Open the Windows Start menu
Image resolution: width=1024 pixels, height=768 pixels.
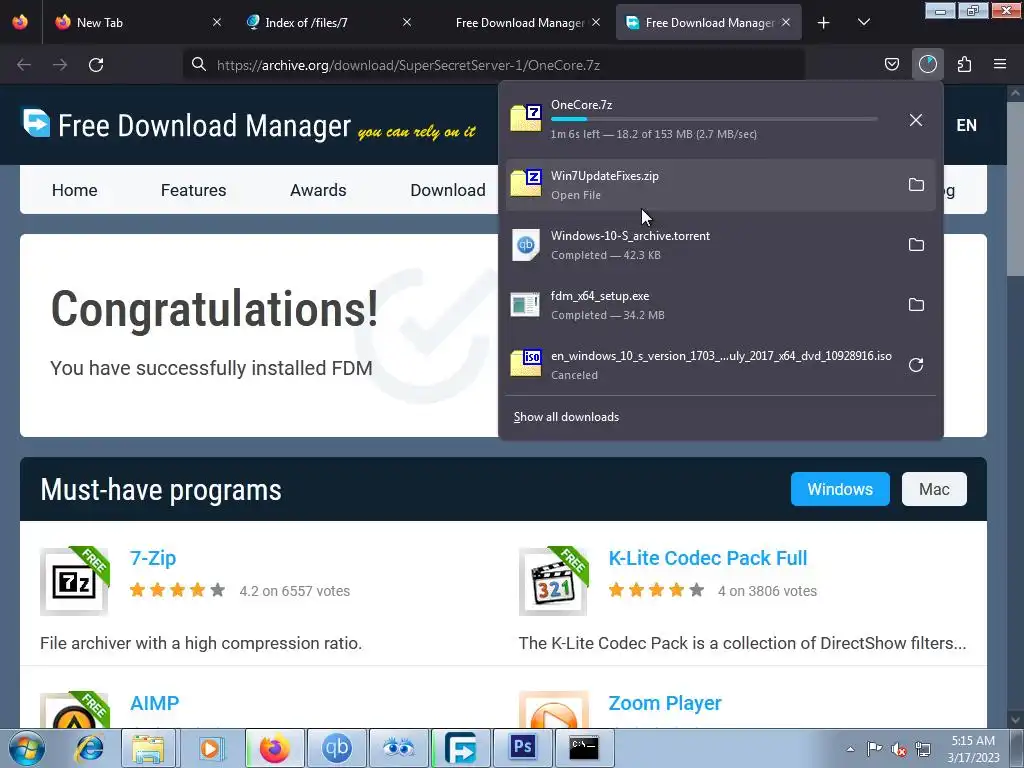click(x=27, y=748)
